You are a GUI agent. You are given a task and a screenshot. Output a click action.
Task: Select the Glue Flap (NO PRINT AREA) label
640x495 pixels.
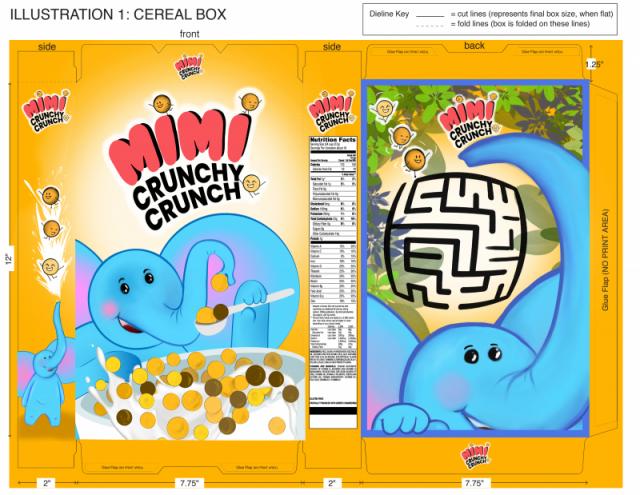click(x=605, y=260)
